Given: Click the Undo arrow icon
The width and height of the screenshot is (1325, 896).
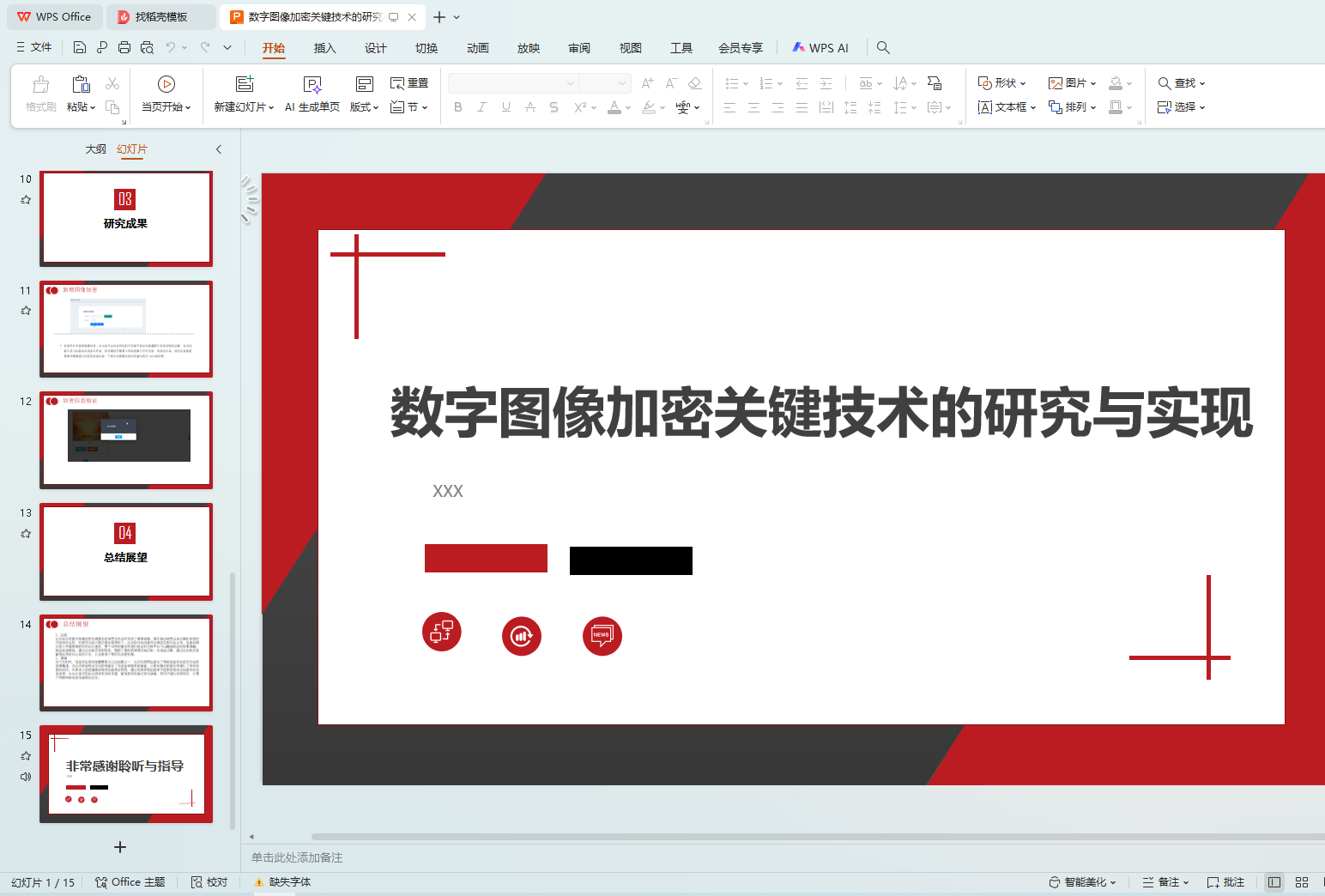Looking at the screenshot, I should (171, 48).
